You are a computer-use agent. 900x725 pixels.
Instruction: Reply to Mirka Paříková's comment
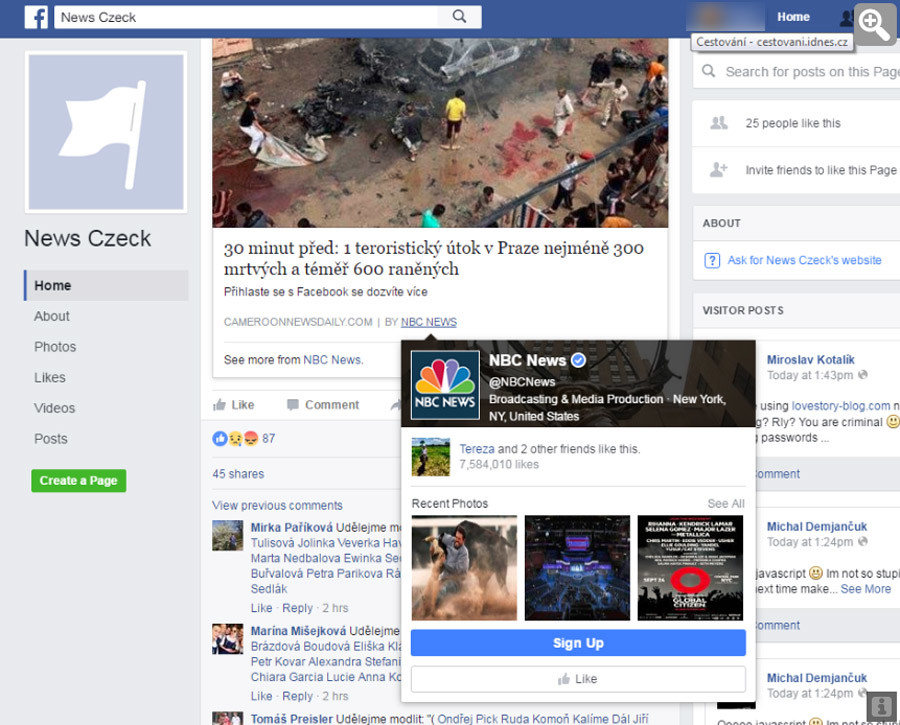click(x=297, y=608)
